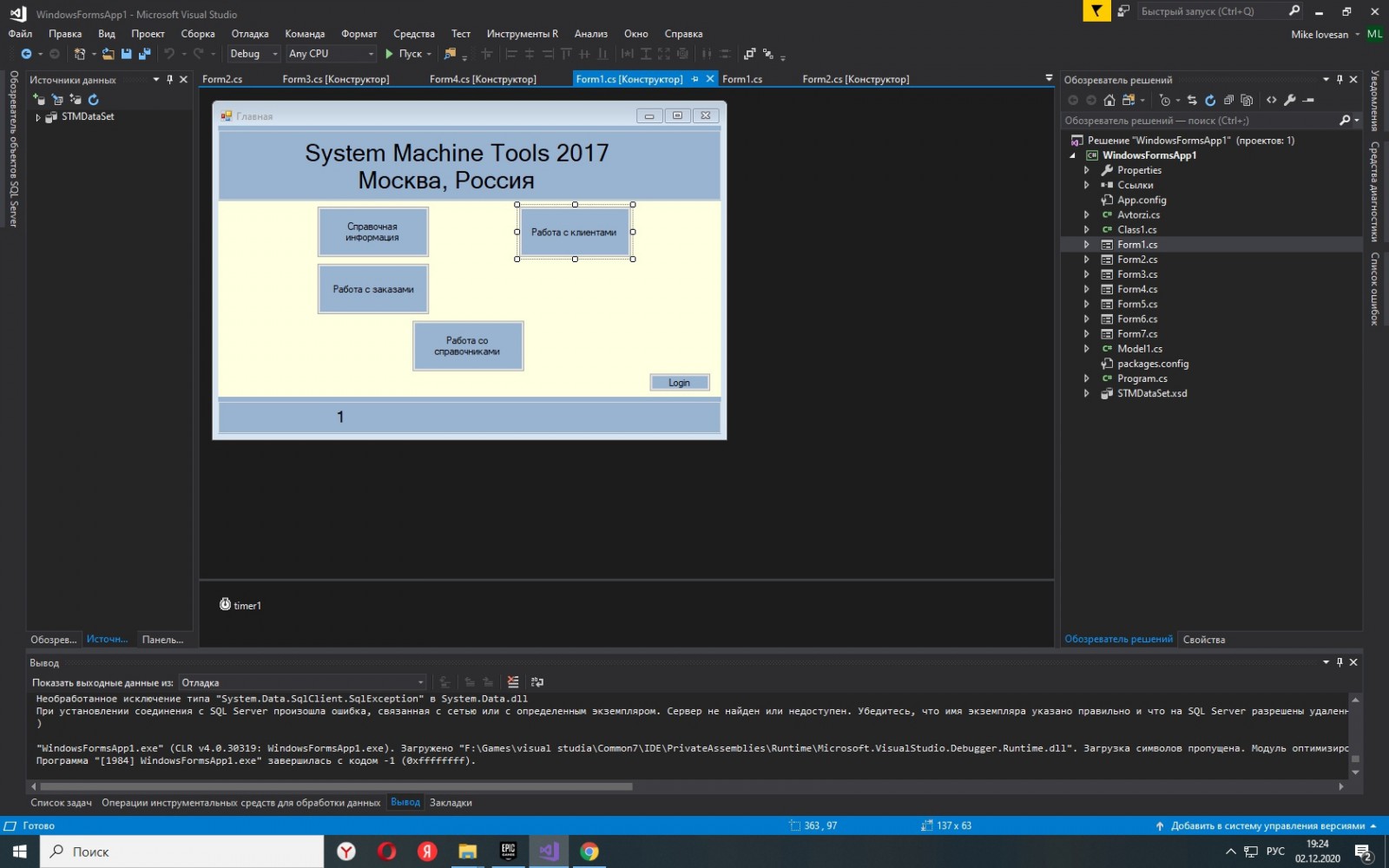Expand the Properties node in Solution Explorer
1389x868 pixels.
(1086, 170)
